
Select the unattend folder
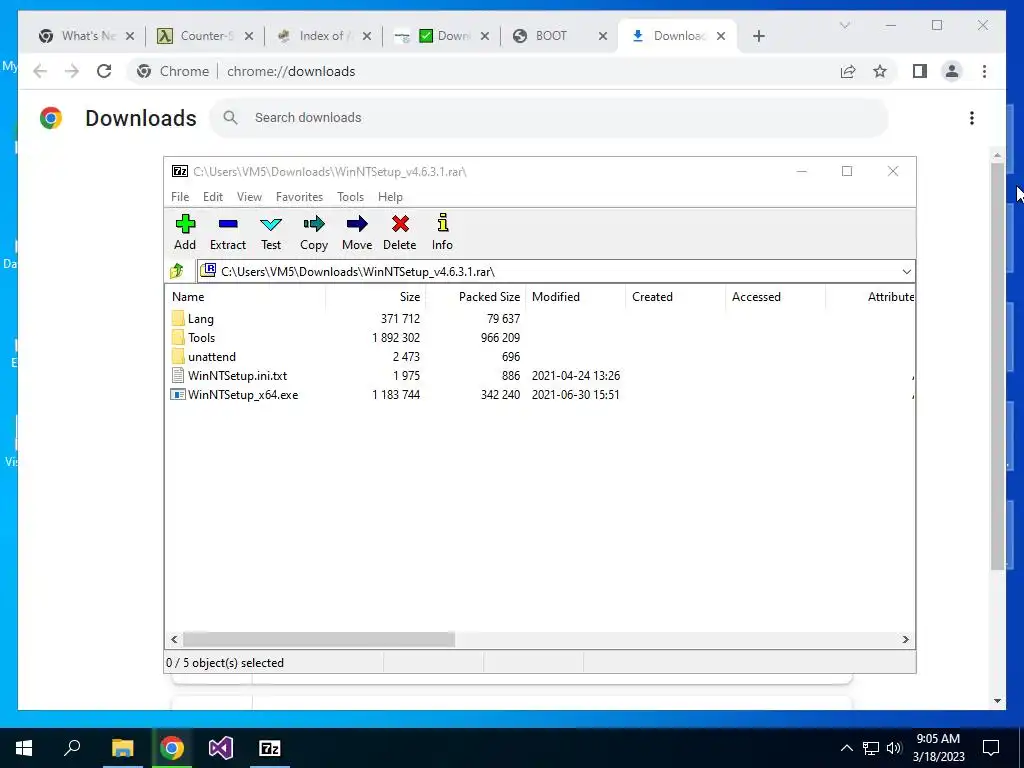[x=212, y=357]
